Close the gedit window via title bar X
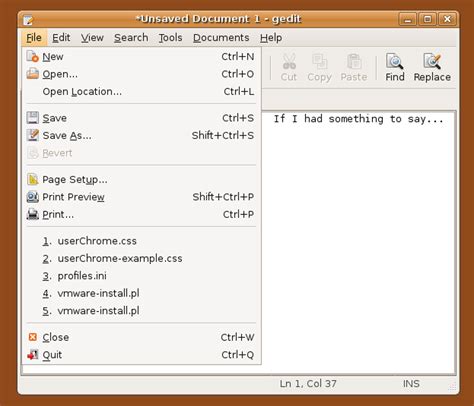 [447, 19]
